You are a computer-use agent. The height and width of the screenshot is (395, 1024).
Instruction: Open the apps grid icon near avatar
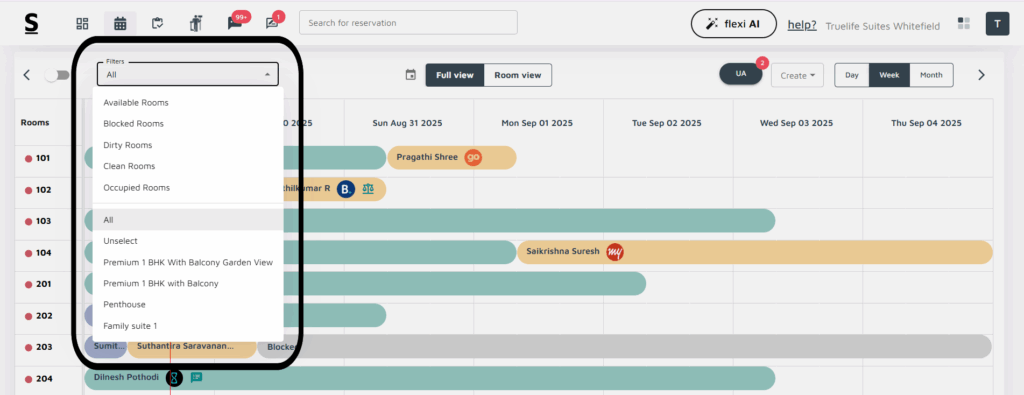pyautogui.click(x=963, y=24)
